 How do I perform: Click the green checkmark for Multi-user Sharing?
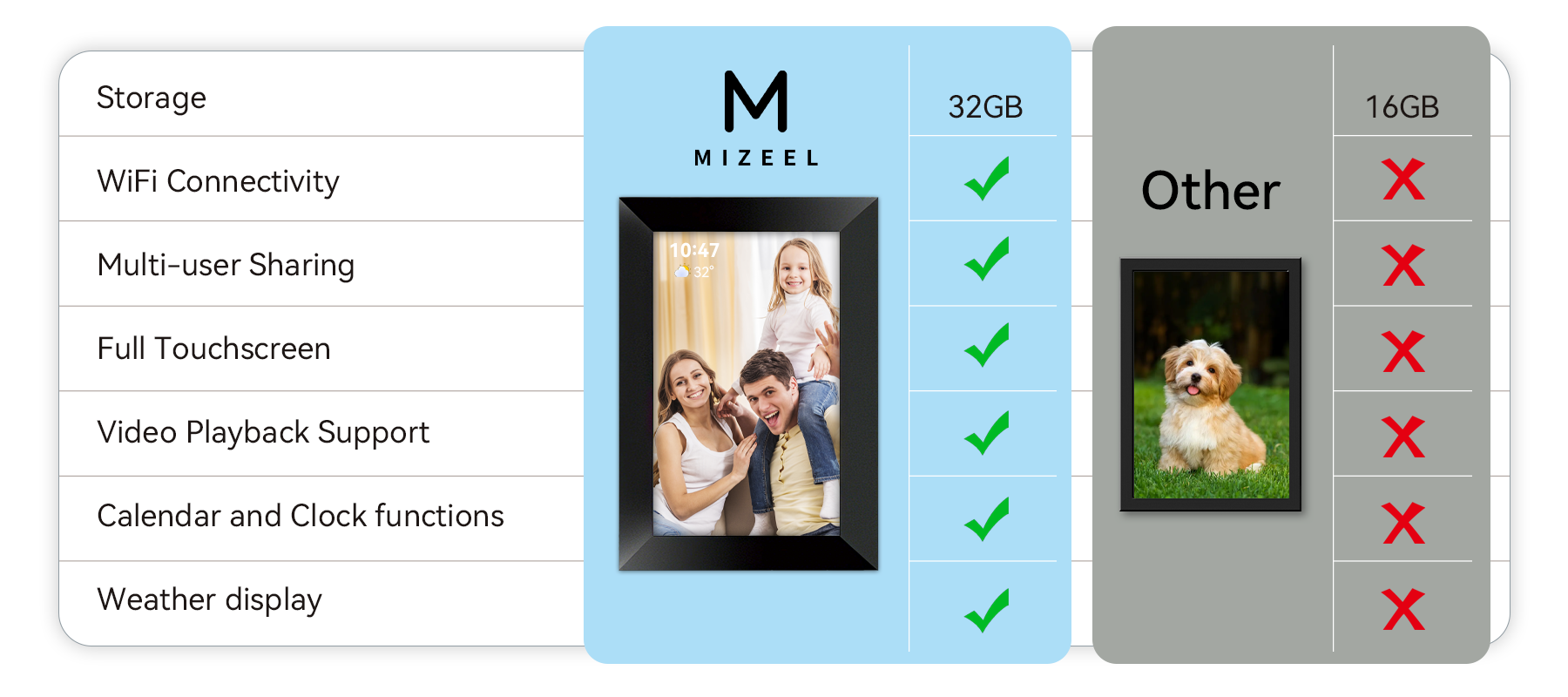click(x=987, y=259)
